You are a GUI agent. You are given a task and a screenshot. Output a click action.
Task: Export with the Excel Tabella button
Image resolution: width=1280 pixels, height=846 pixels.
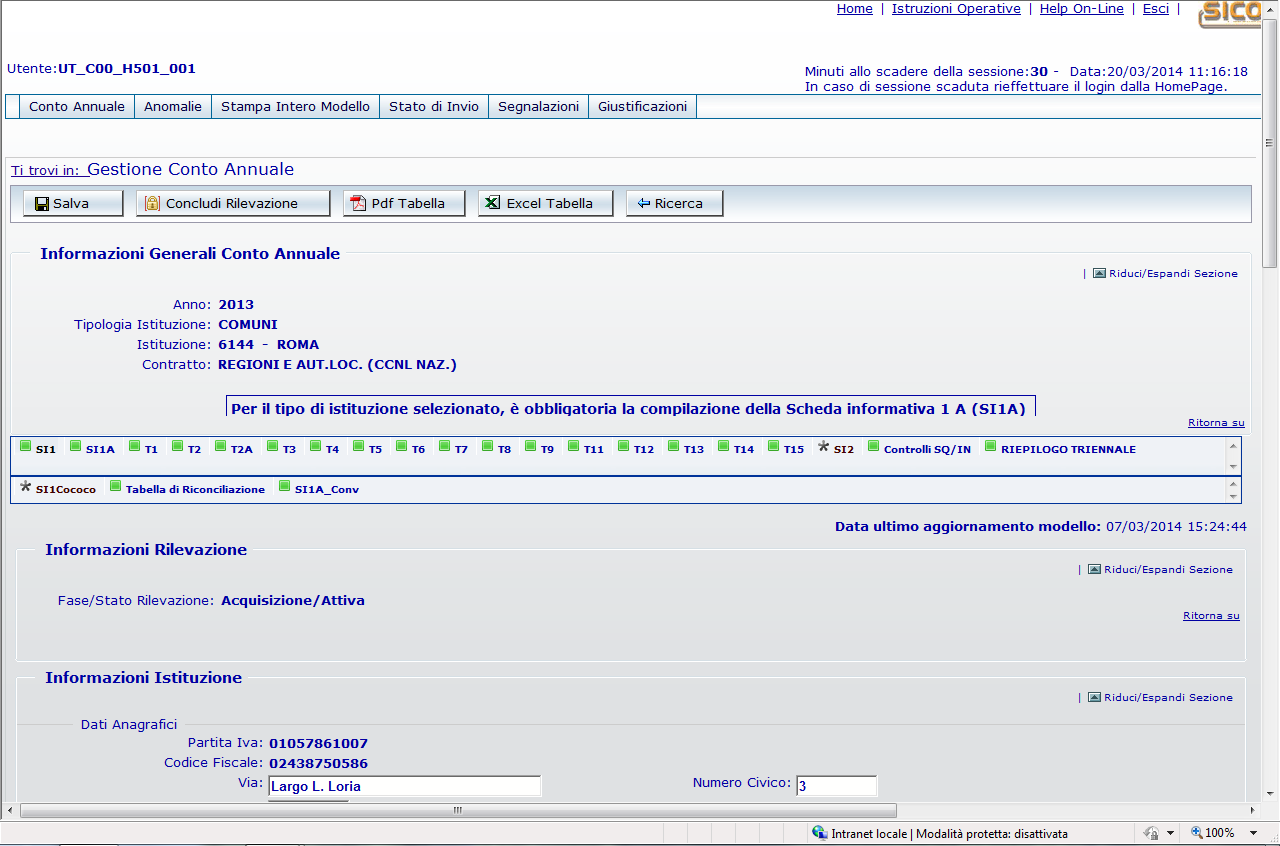(x=546, y=203)
